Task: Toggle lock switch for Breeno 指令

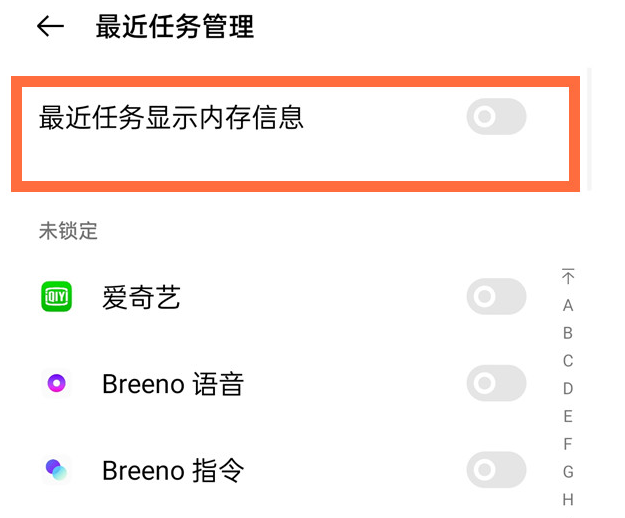Action: click(x=496, y=469)
